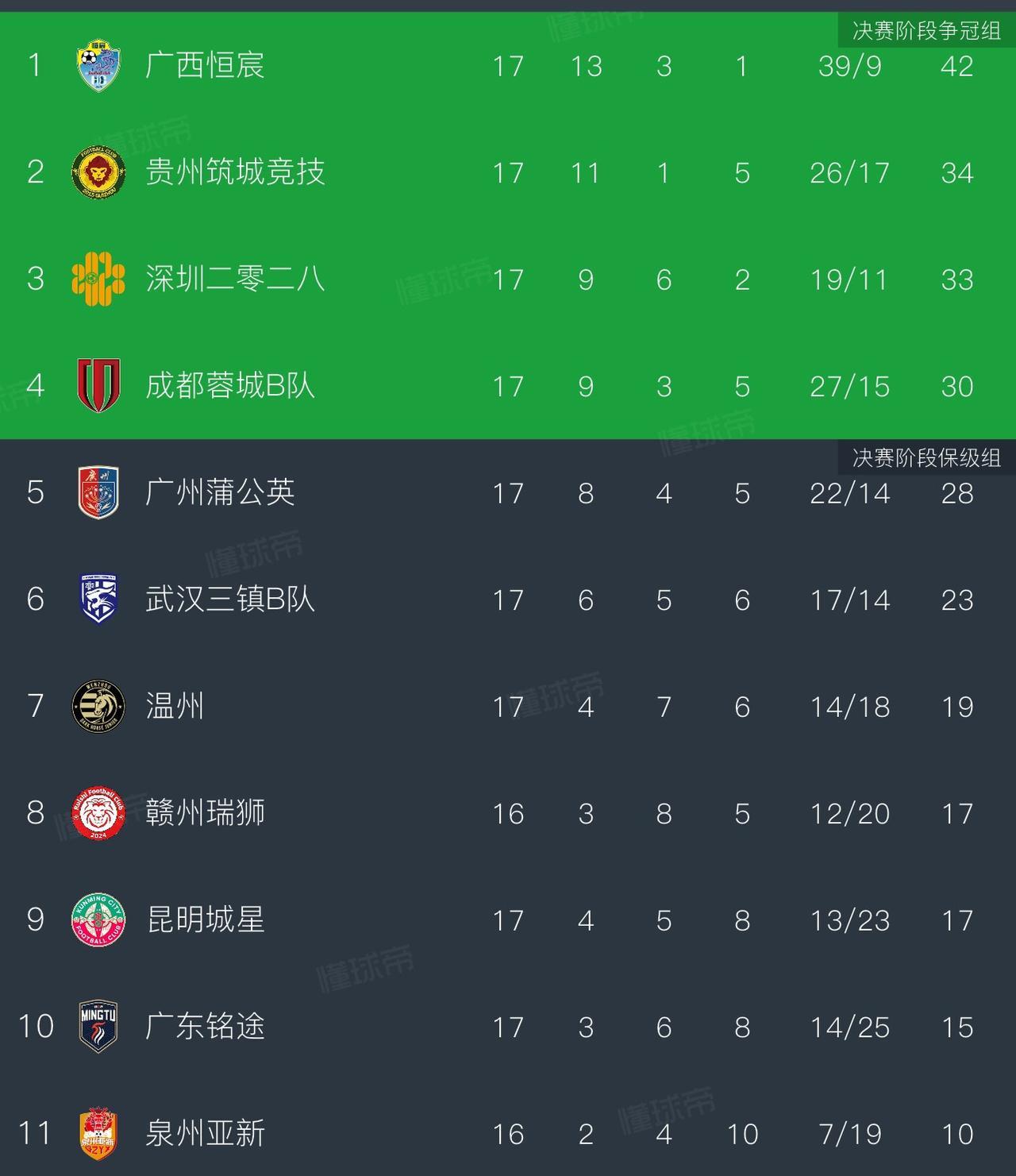The image size is (1016, 1176).
Task: Click the 广州蒲公英 club badge
Action: click(x=98, y=492)
